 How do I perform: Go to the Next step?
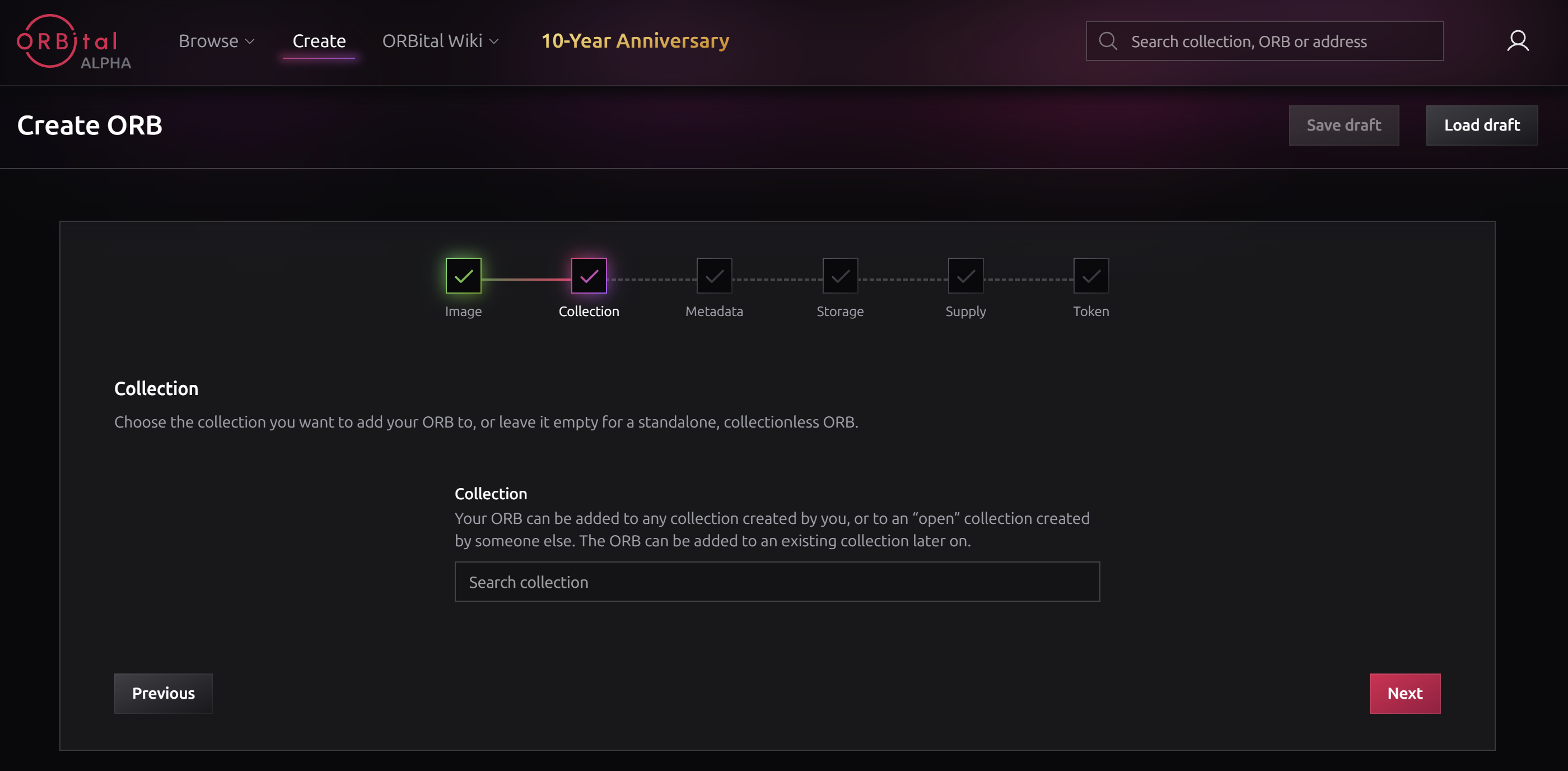pyautogui.click(x=1404, y=693)
